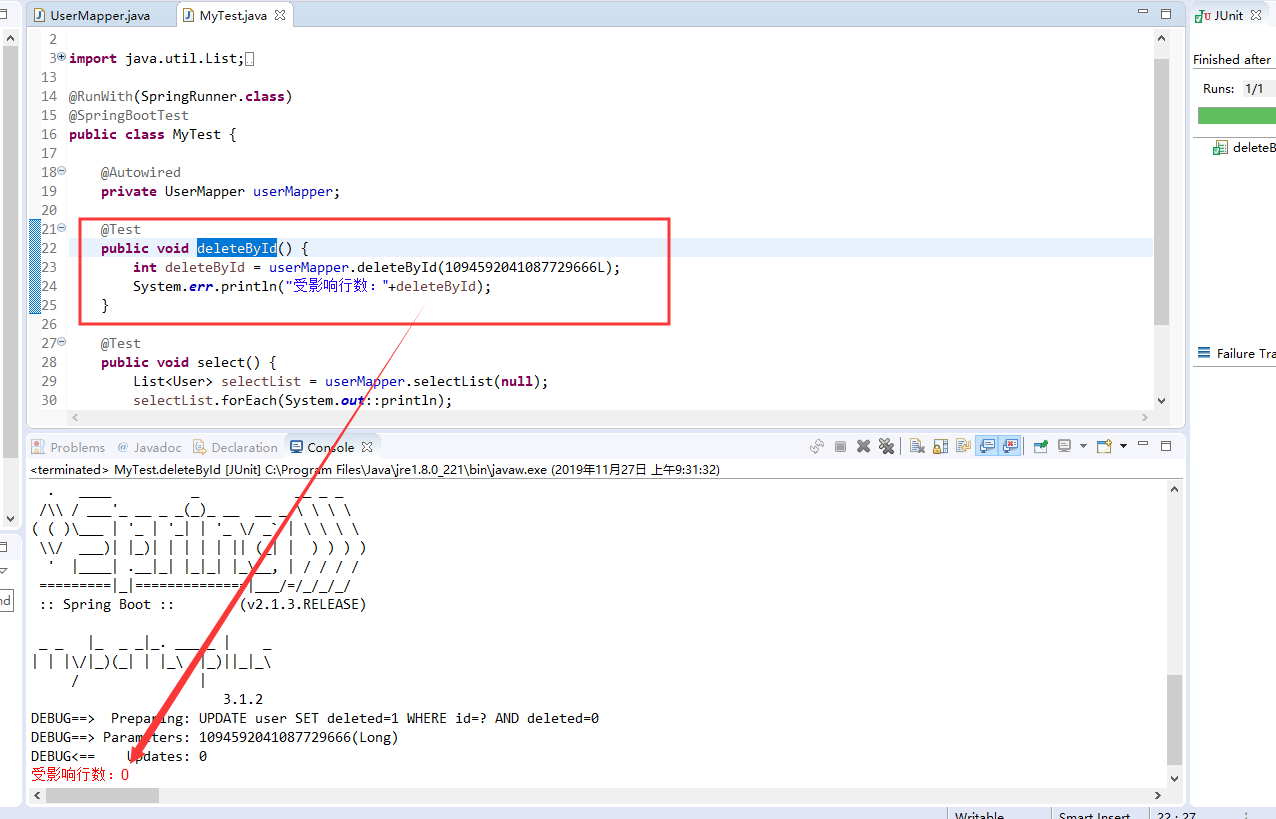
Task: Minimize the Console panel
Action: (x=1143, y=445)
